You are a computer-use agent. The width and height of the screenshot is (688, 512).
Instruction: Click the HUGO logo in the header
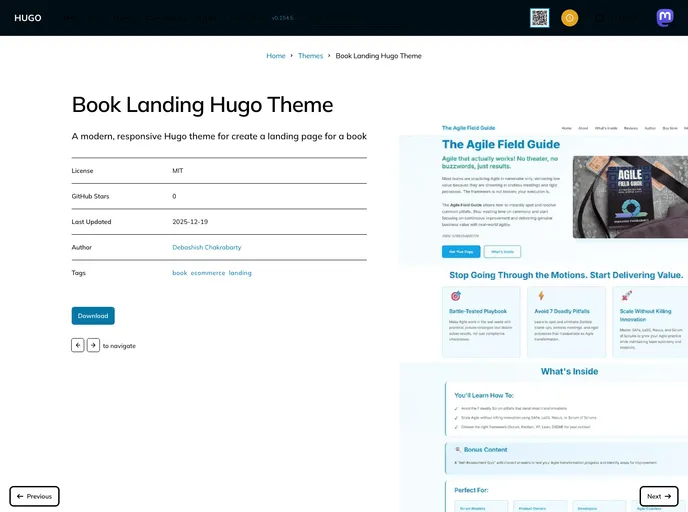pyautogui.click(x=28, y=18)
